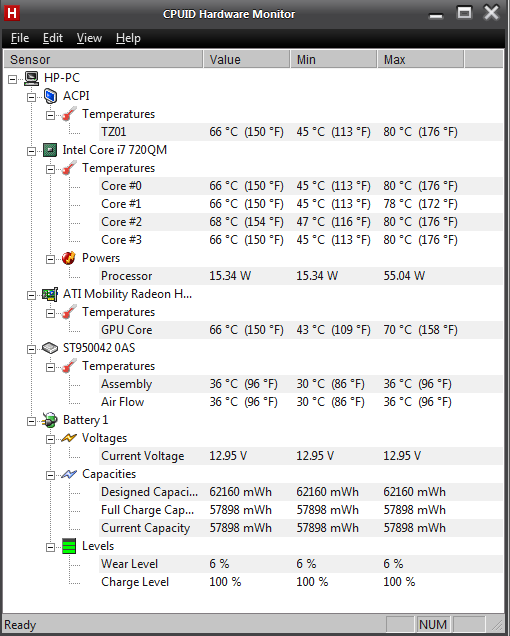Viewport: 510px width, 636px height.
Task: Collapse the ACPI tree node
Action: click(31, 97)
